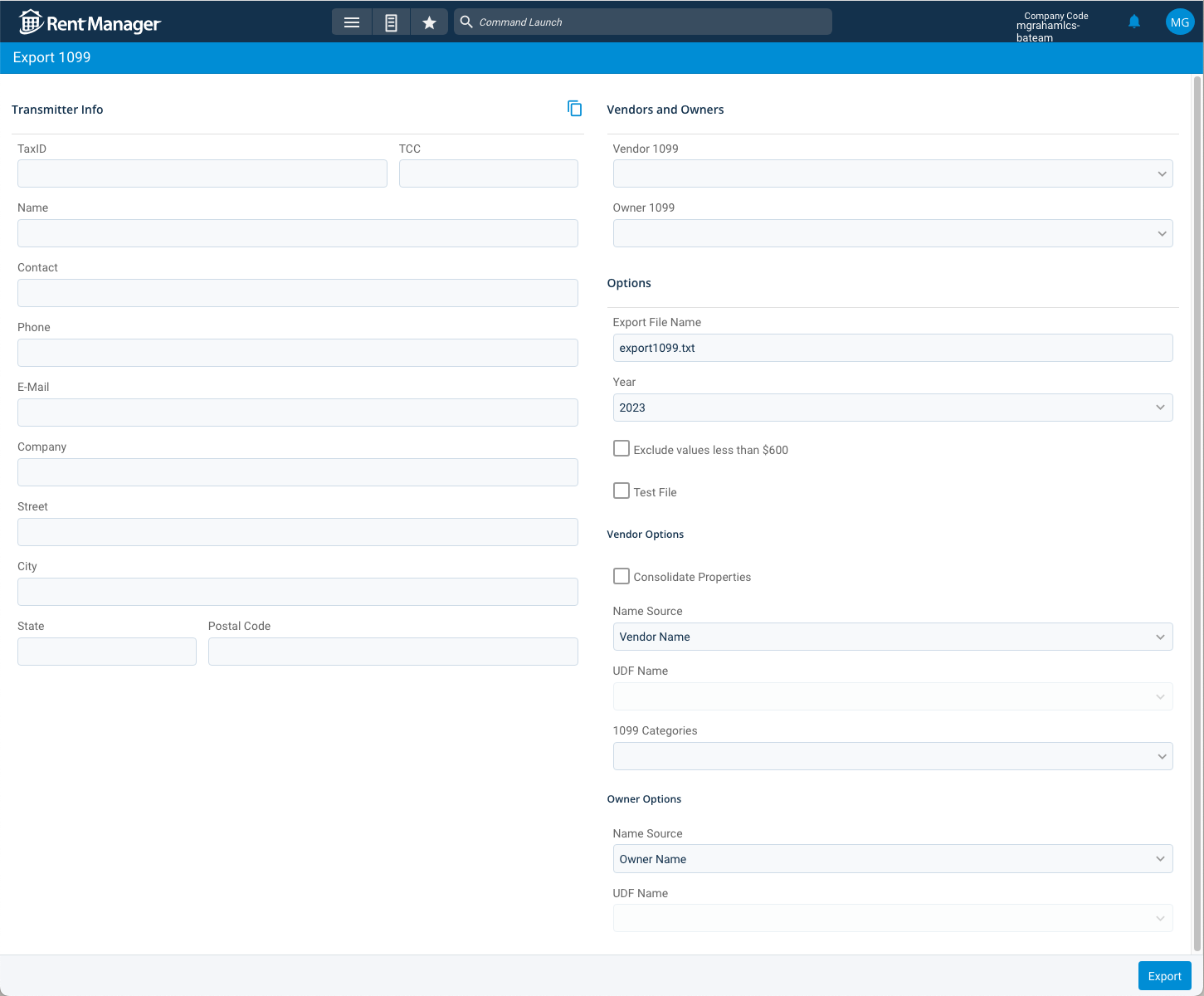Screen dimensions: 1204x996
Task: Click the Export 1099 page title
Action: [x=51, y=57]
